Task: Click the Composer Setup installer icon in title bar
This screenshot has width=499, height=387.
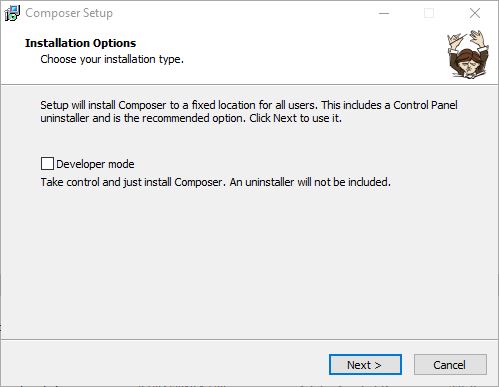Action: 12,13
